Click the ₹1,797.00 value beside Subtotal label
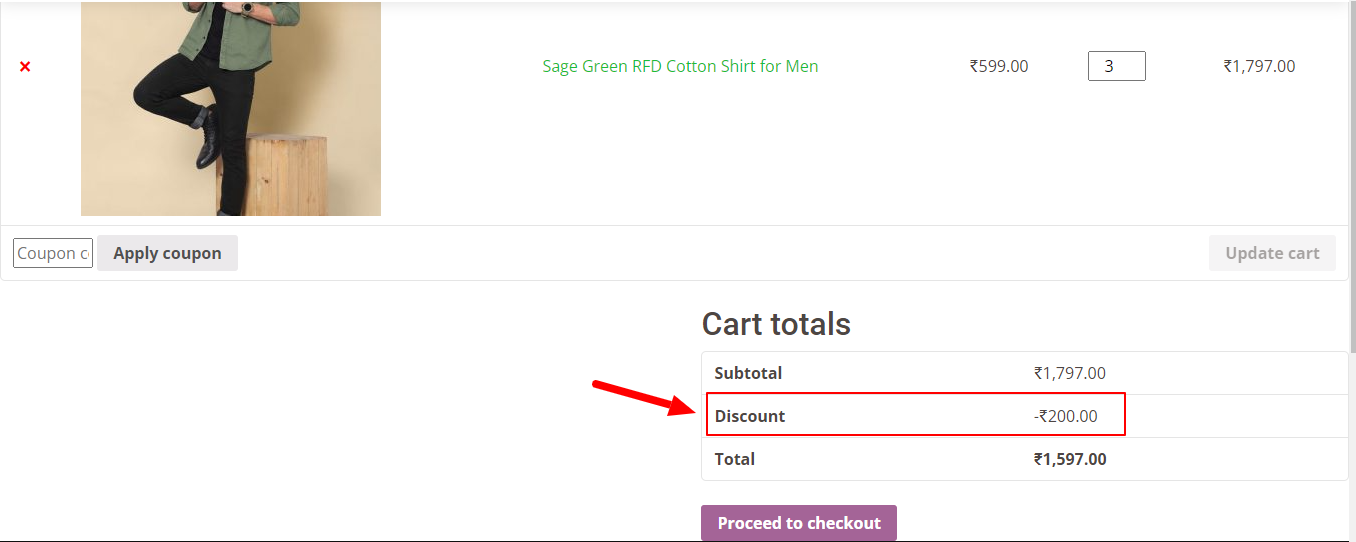 point(1070,373)
